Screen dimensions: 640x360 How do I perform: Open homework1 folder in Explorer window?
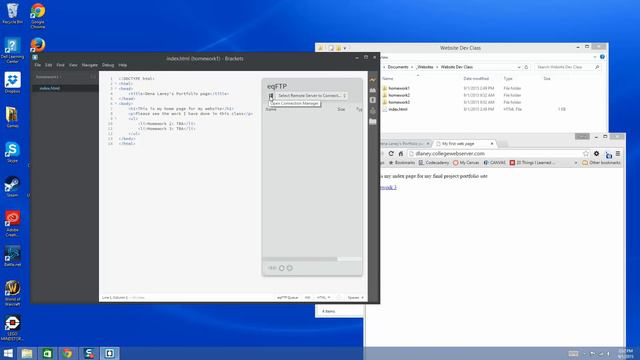tap(399, 88)
